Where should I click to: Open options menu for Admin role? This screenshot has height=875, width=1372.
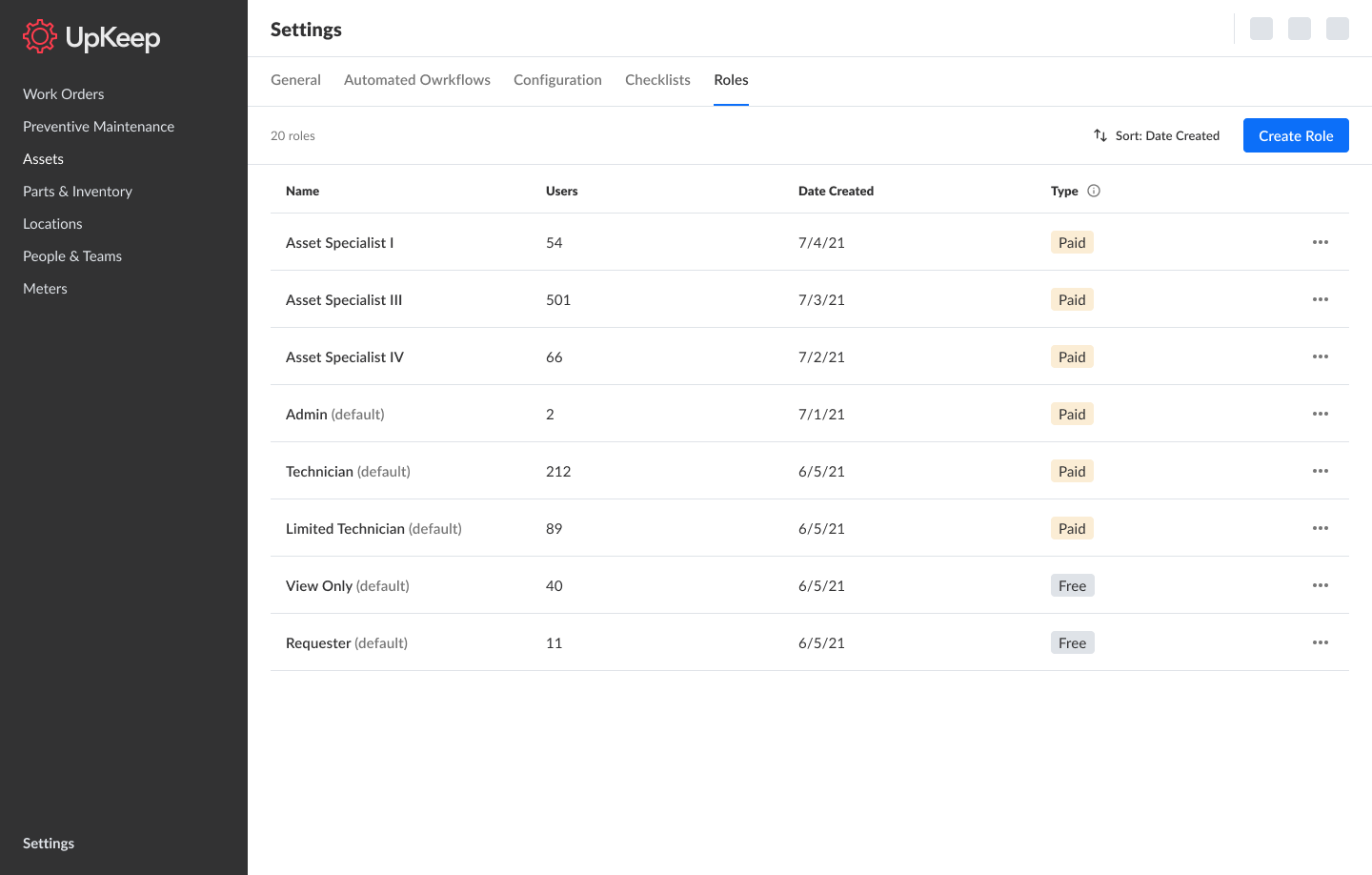(x=1321, y=414)
